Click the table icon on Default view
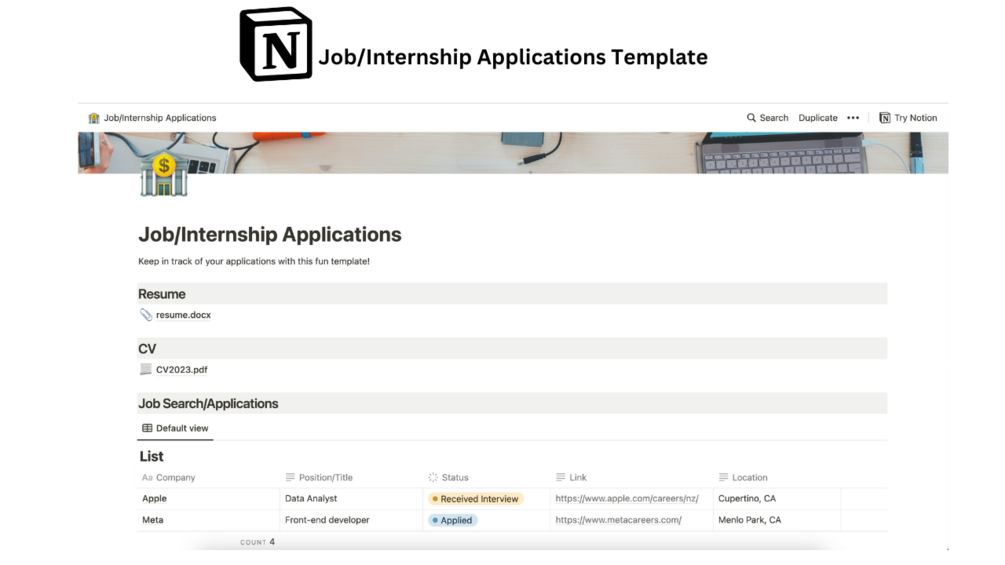 [147, 428]
